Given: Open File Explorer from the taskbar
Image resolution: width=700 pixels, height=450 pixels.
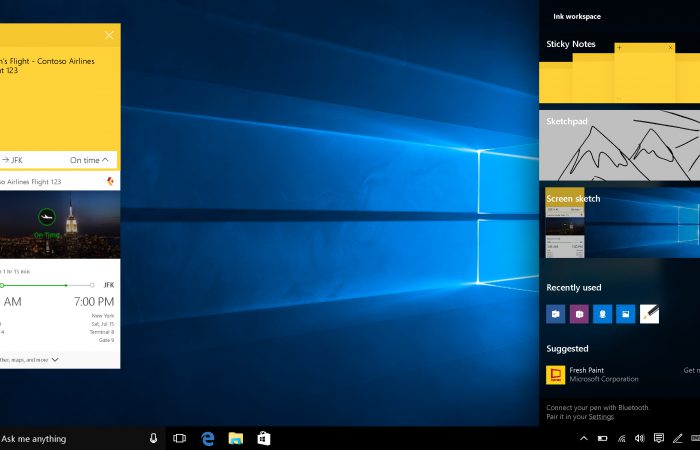Looking at the screenshot, I should [236, 438].
